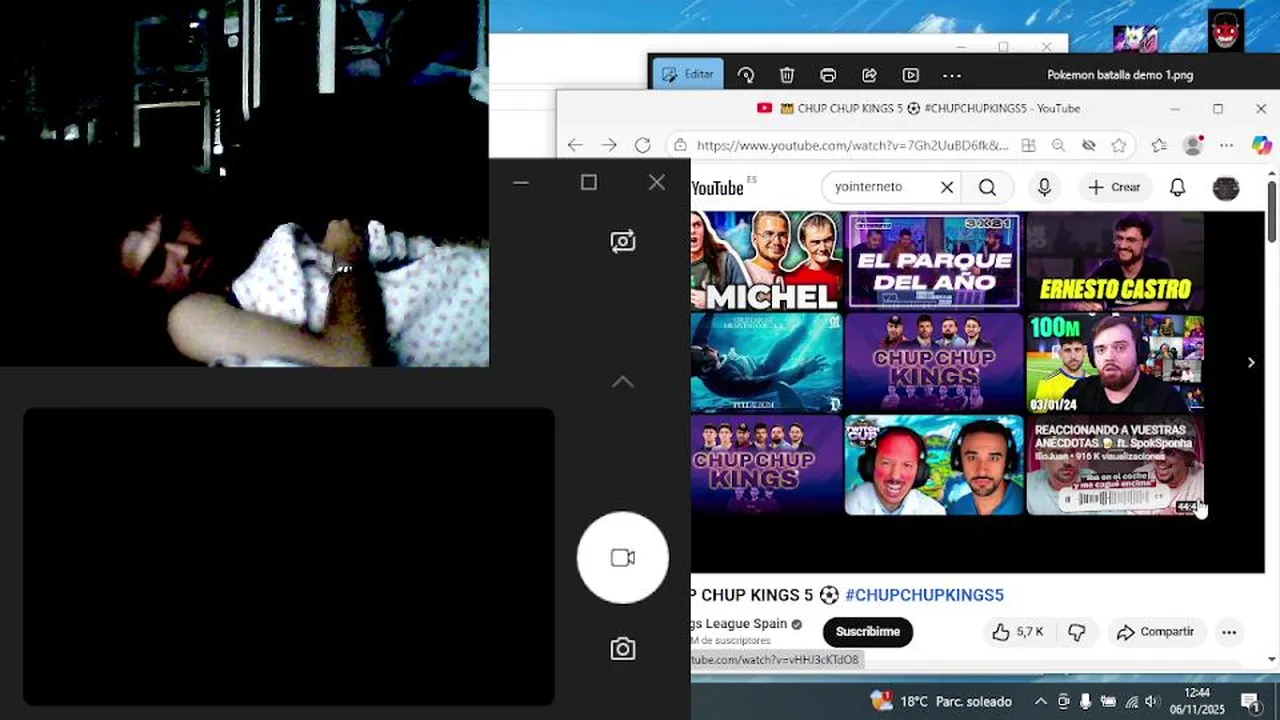The image size is (1280, 720).
Task: Start video recording in Camera app
Action: pos(622,558)
